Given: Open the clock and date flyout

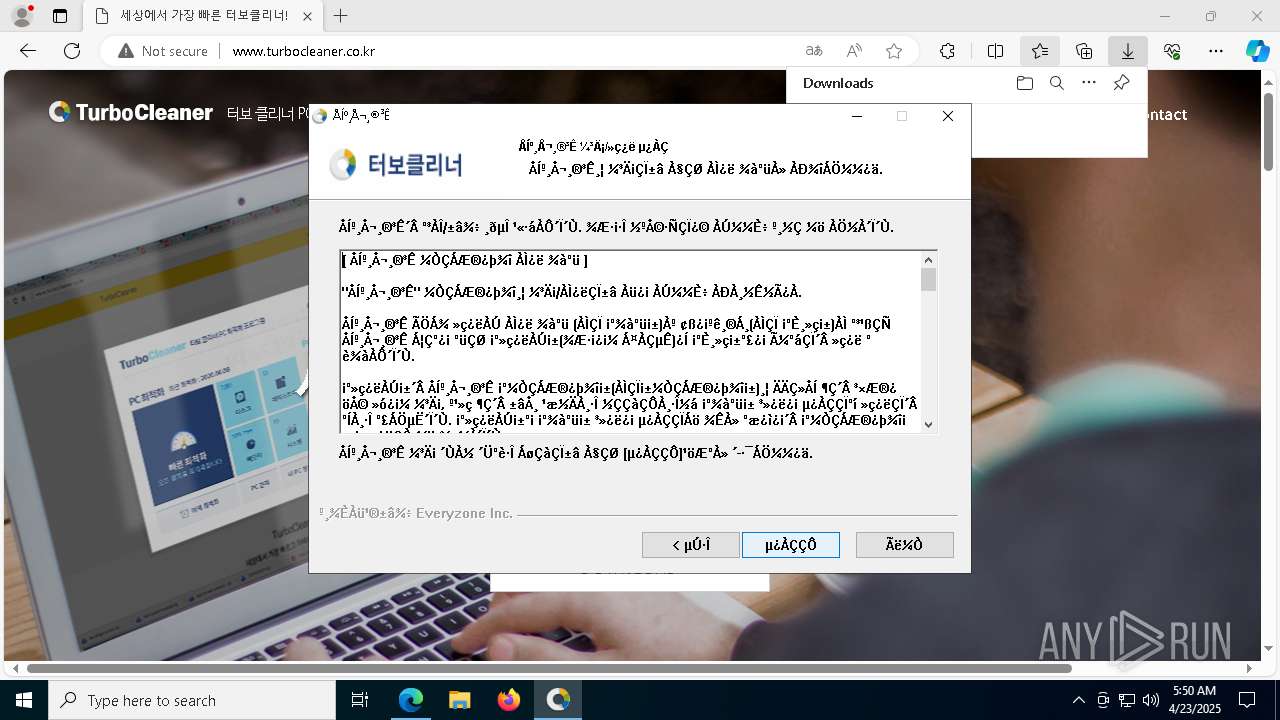Looking at the screenshot, I should coord(1194,700).
